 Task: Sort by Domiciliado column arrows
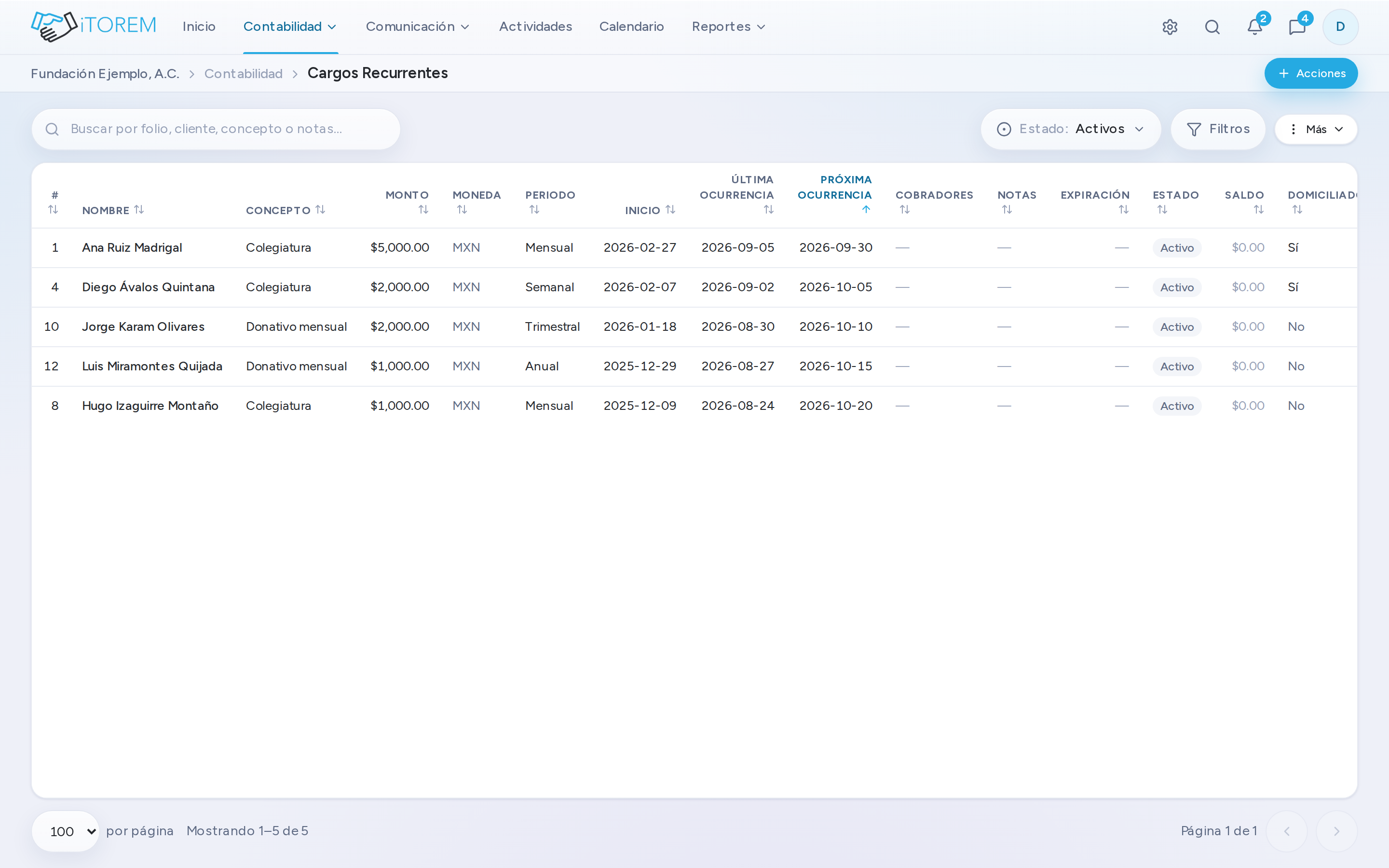(1297, 210)
